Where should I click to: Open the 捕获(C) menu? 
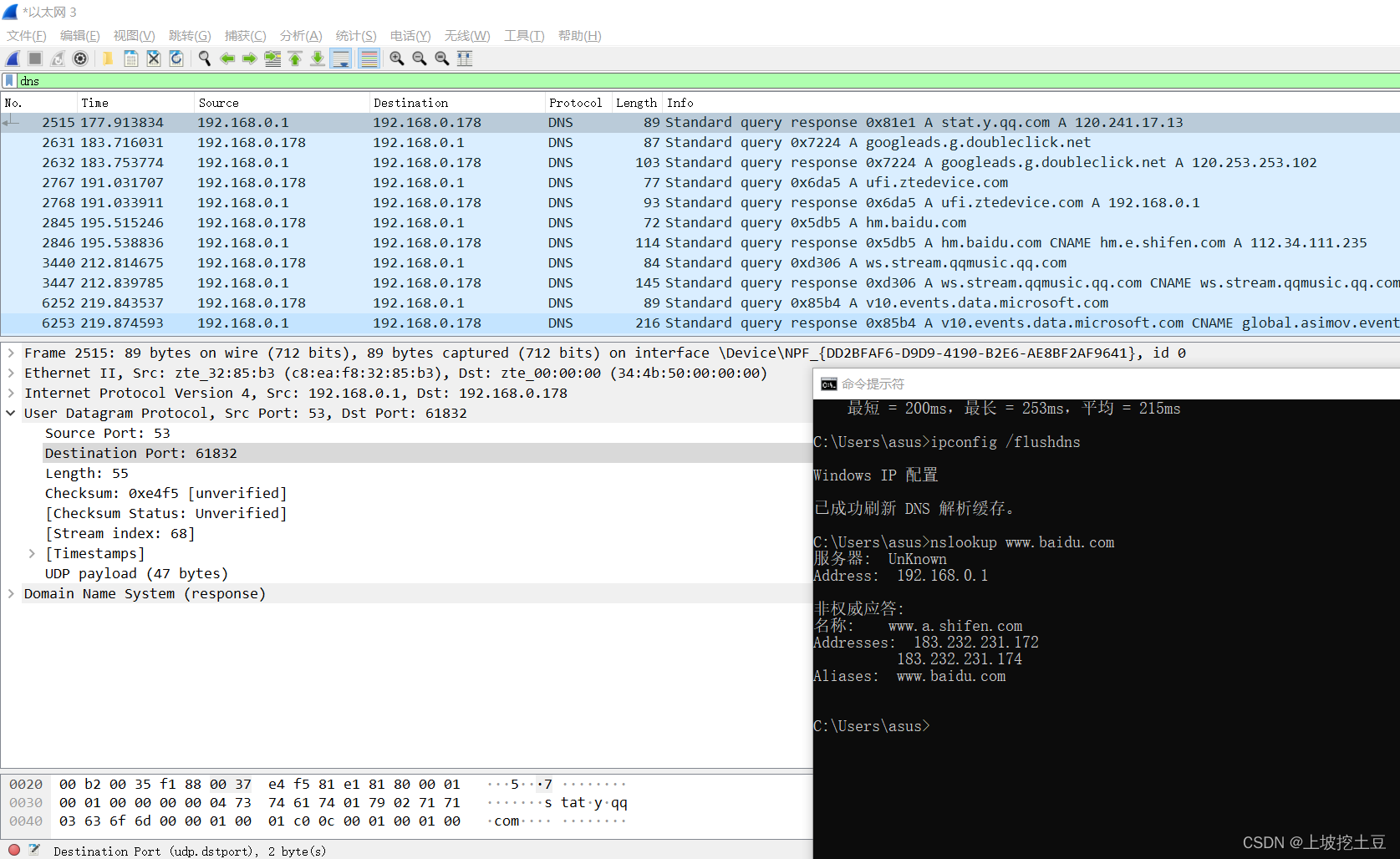pos(246,36)
